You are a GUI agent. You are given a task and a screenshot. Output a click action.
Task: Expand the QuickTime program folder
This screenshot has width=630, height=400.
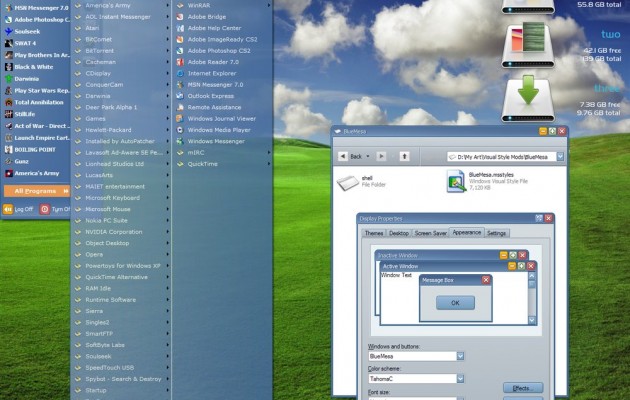coord(222,164)
